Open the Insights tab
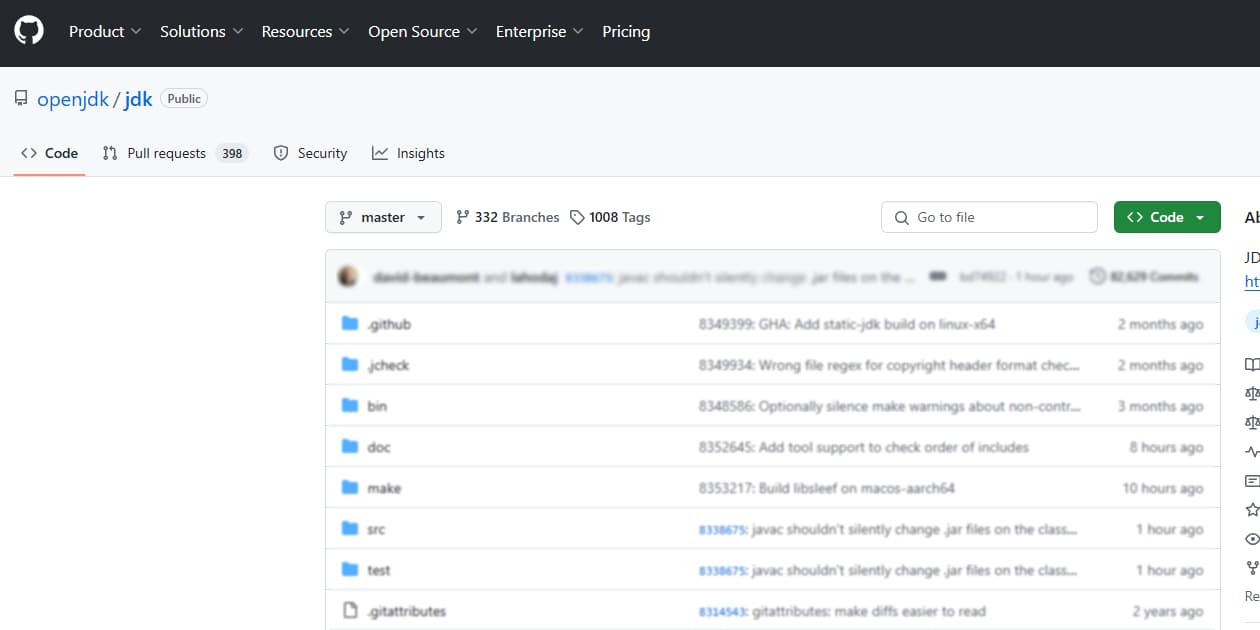This screenshot has width=1260, height=630. pyautogui.click(x=408, y=153)
